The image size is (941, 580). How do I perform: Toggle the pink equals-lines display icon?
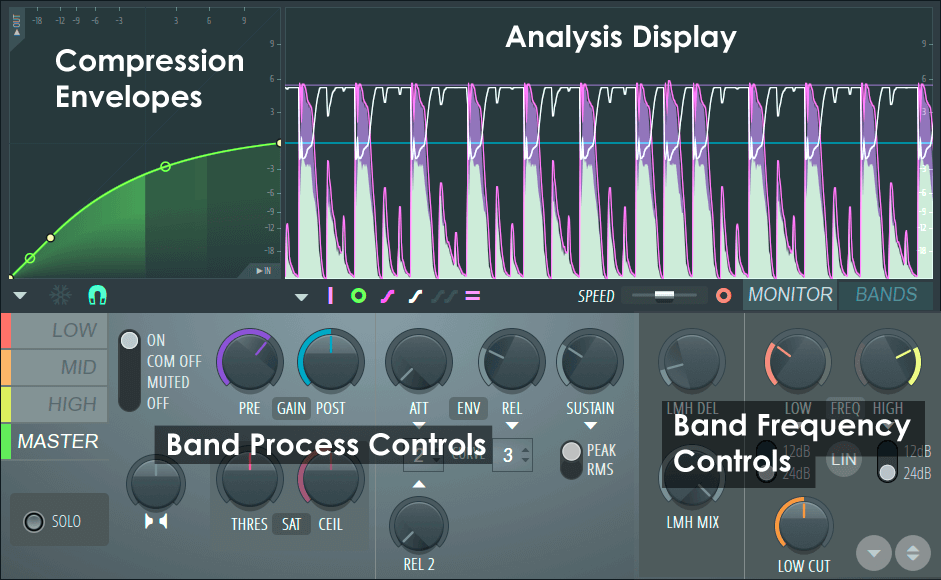coord(473,295)
